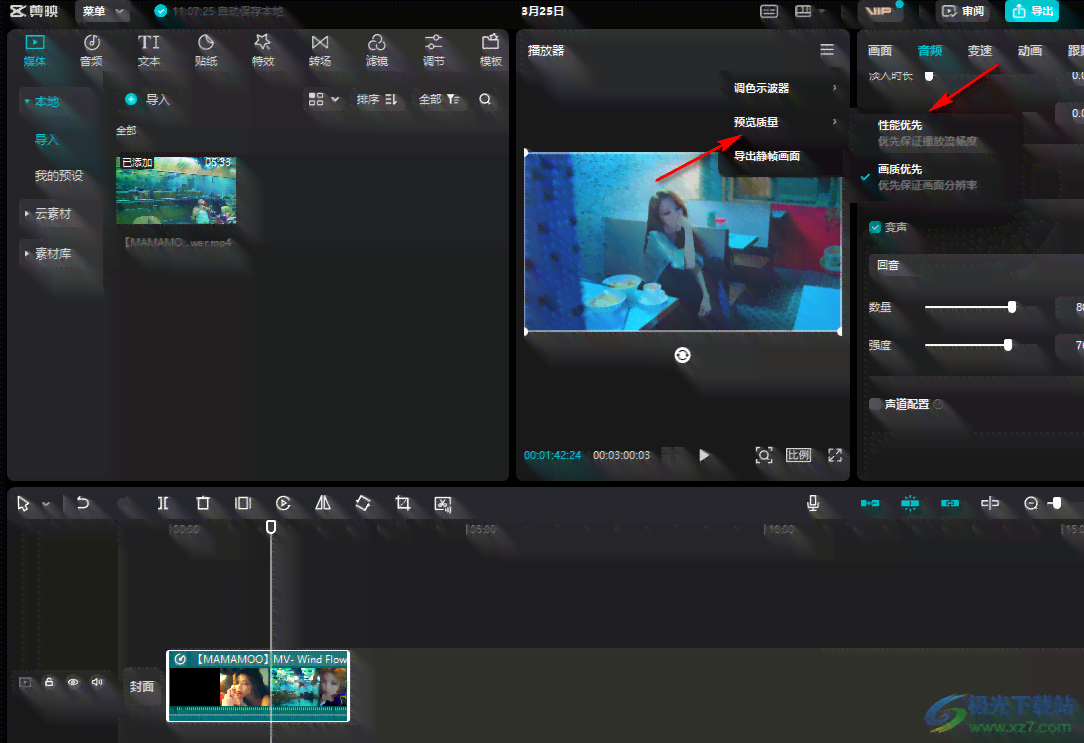
Task: Click the rotate handle below the preview
Action: (682, 355)
